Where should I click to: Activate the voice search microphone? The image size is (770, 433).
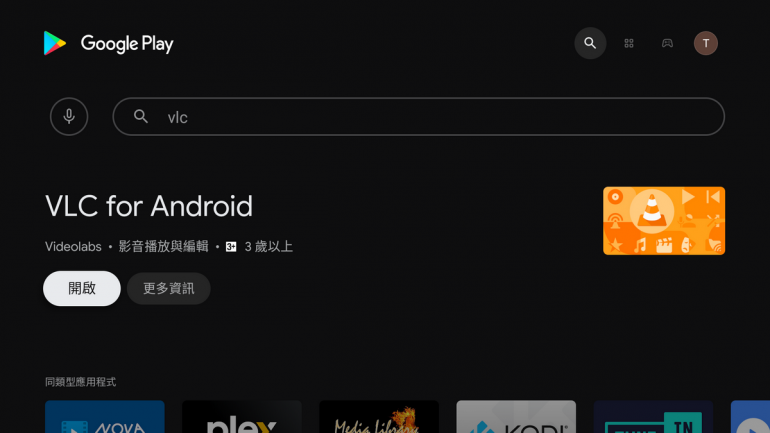coord(69,116)
